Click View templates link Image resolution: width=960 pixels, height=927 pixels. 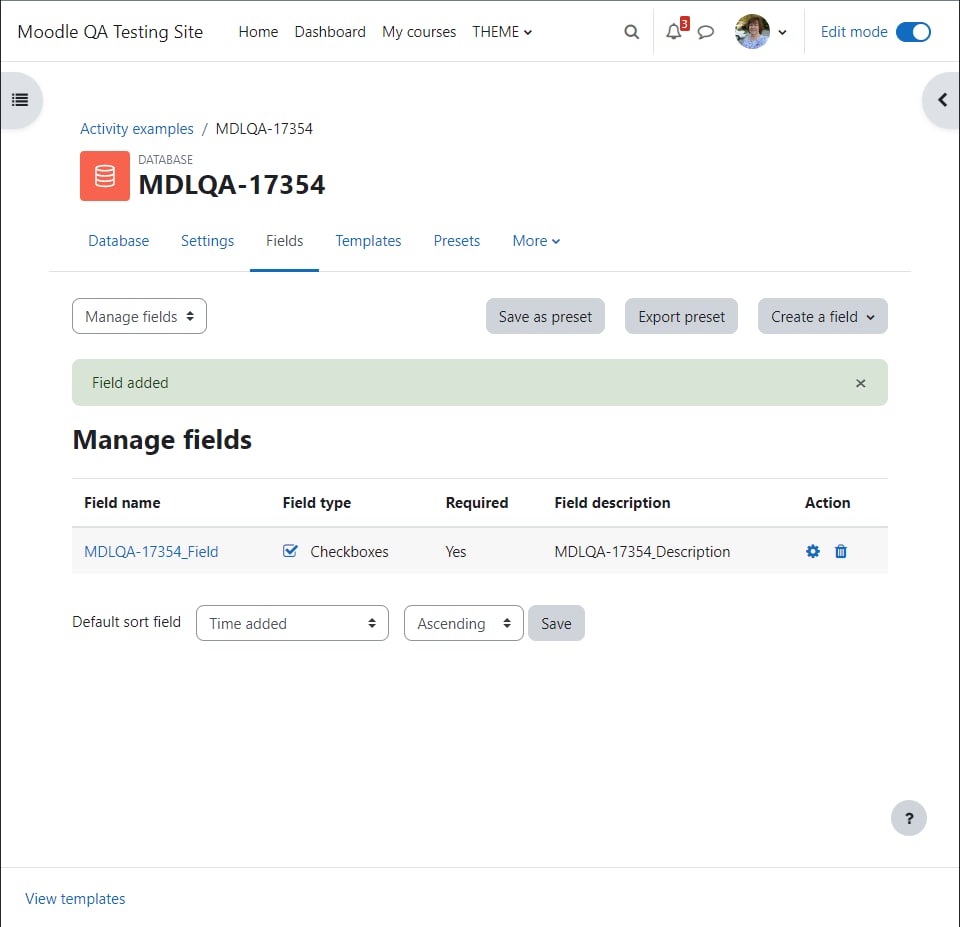point(75,898)
